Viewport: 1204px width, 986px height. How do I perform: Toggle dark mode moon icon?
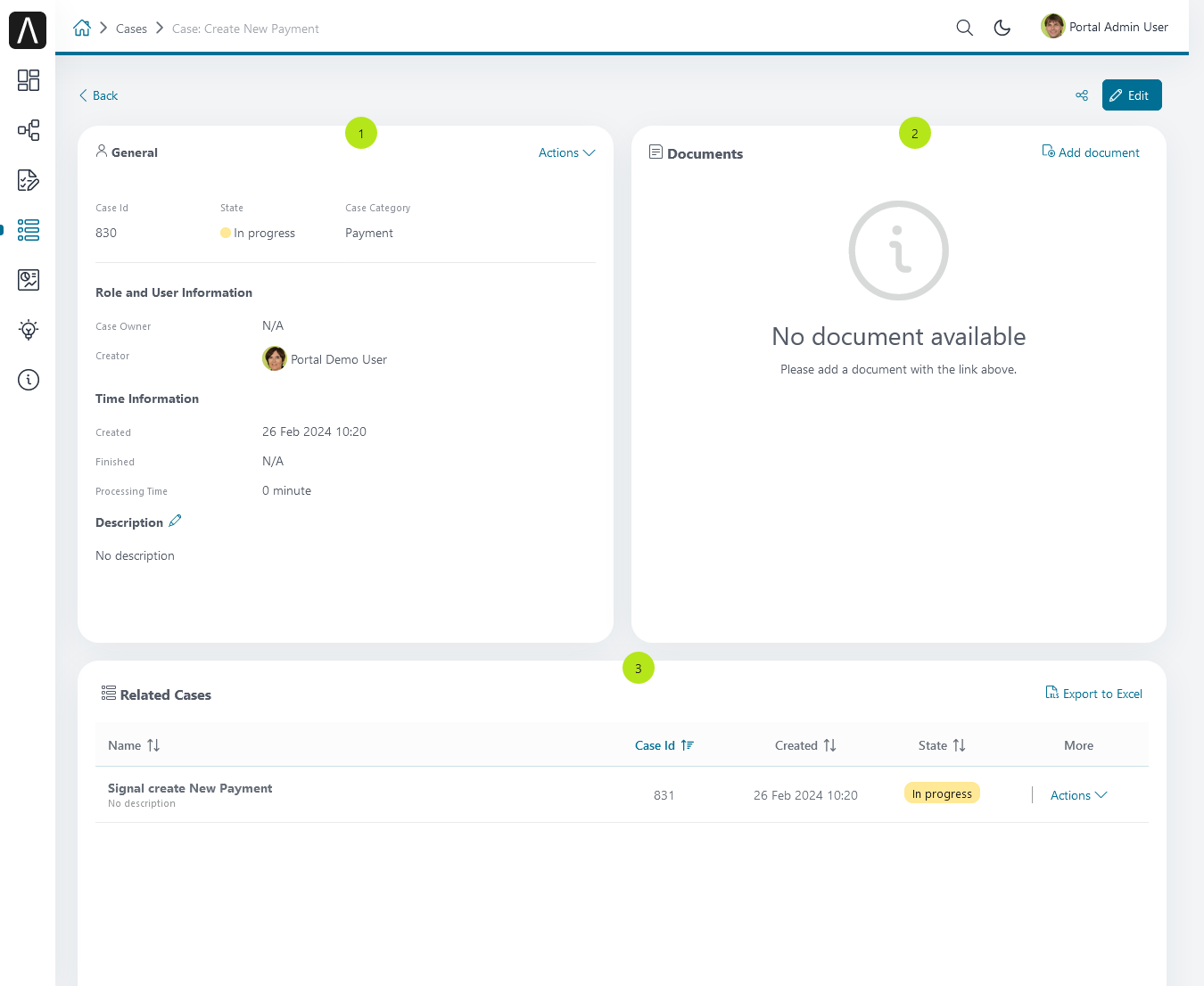[x=1002, y=28]
